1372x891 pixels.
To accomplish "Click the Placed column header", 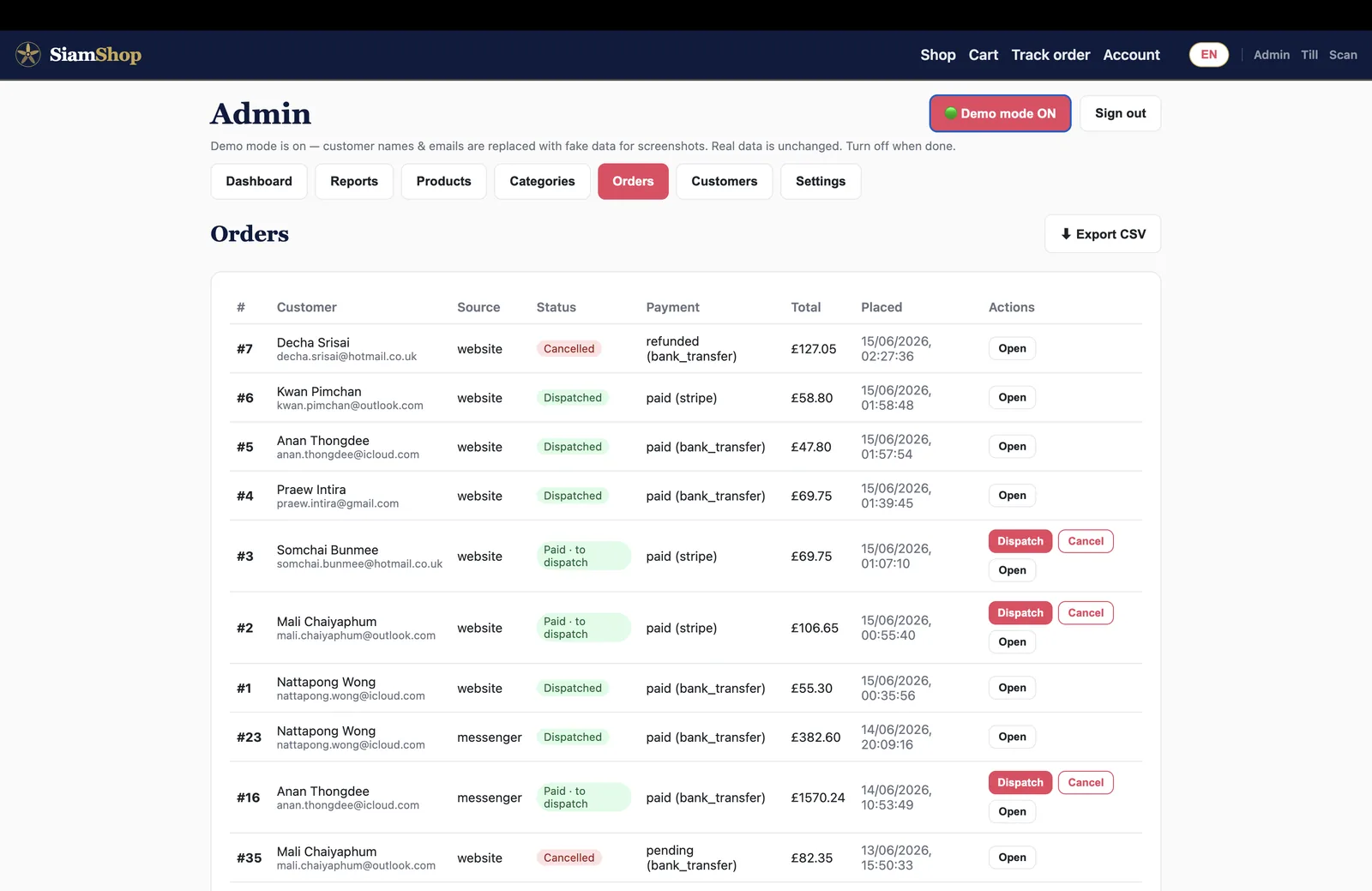I will [x=882, y=307].
